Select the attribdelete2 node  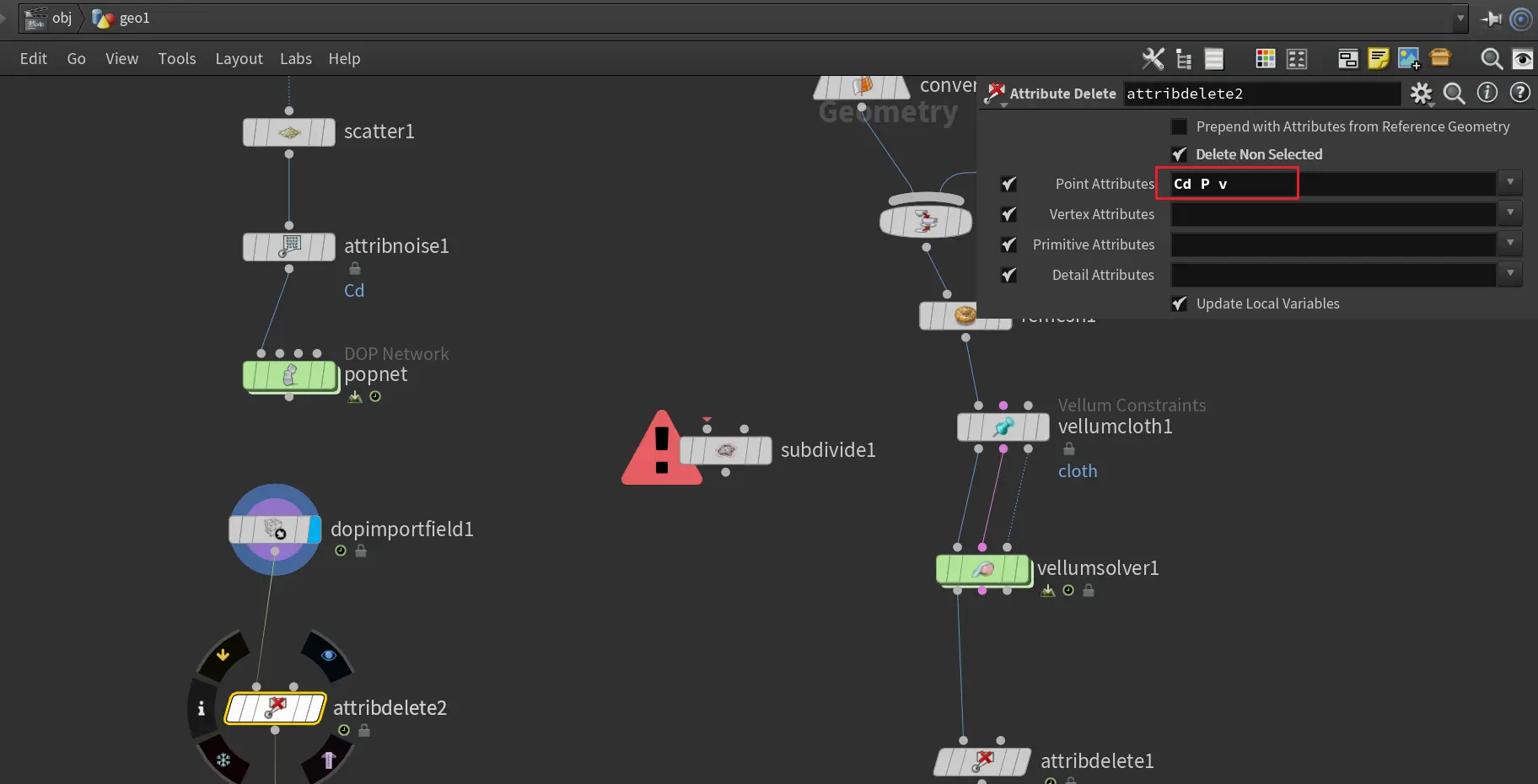[x=275, y=708]
